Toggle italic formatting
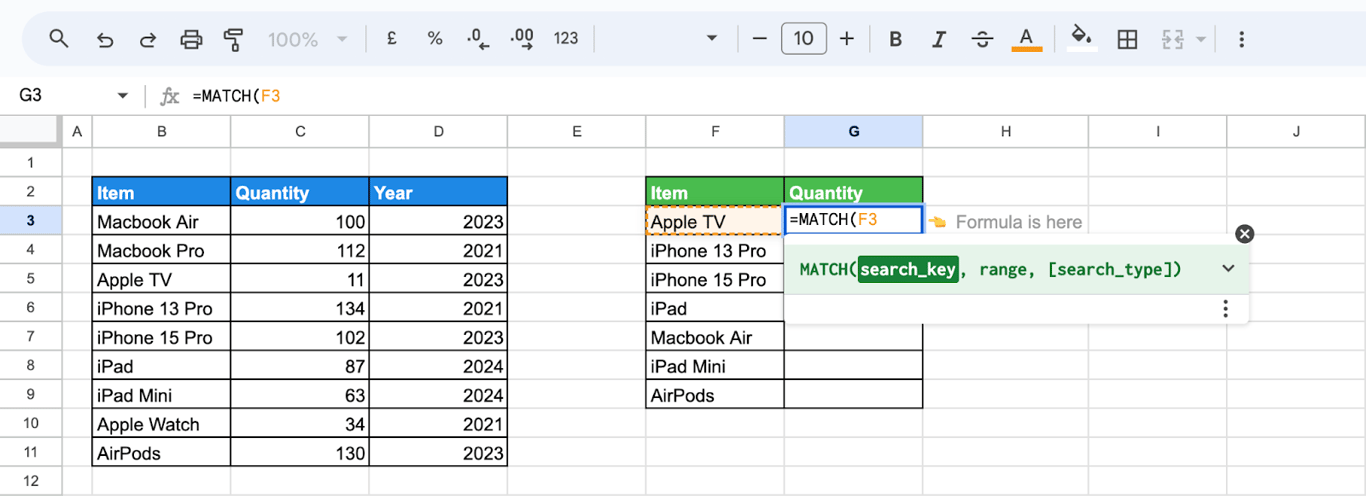Viewport: 1366px width, 496px height. [x=938, y=39]
